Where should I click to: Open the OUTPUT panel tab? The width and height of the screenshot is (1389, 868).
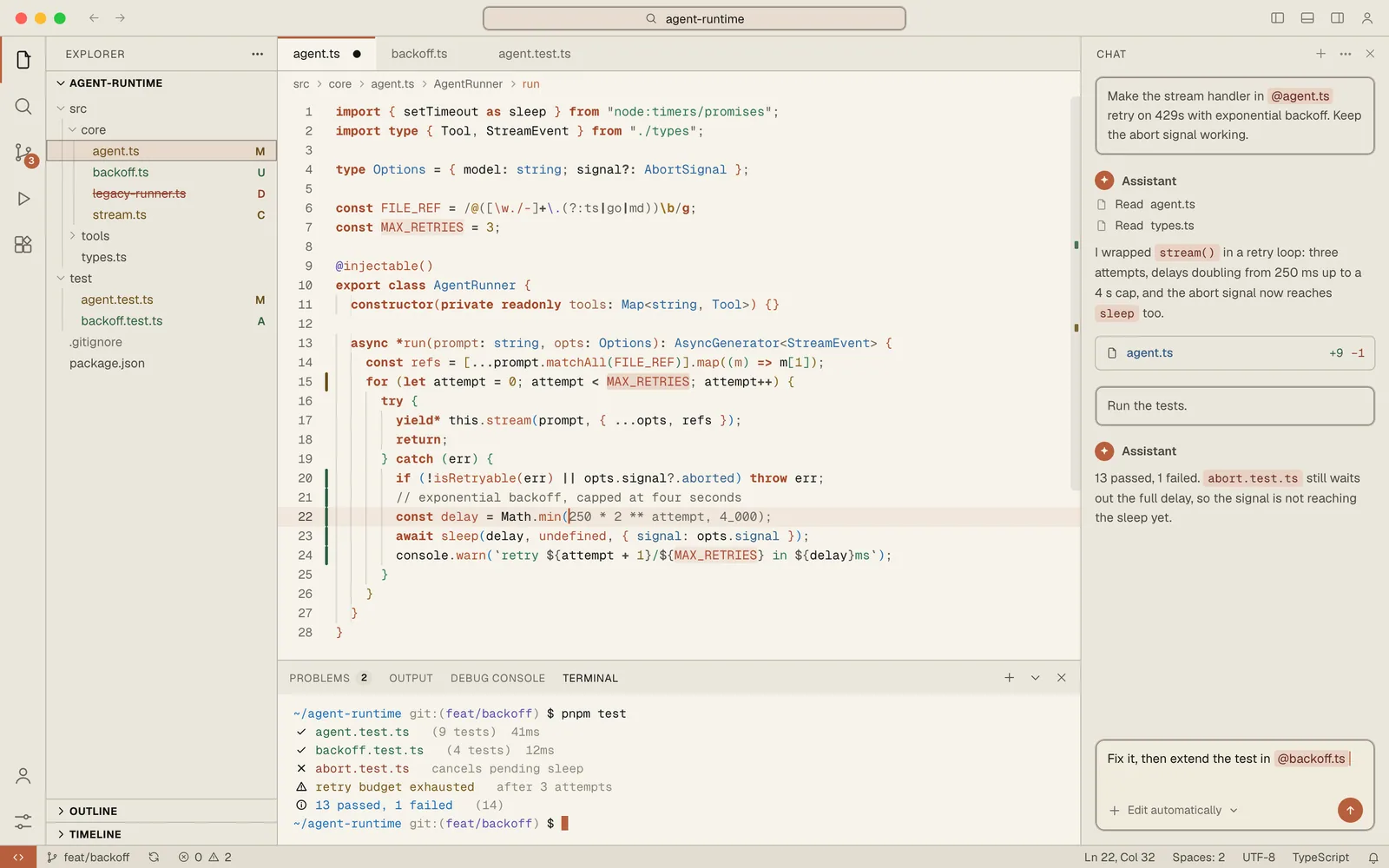pos(411,678)
